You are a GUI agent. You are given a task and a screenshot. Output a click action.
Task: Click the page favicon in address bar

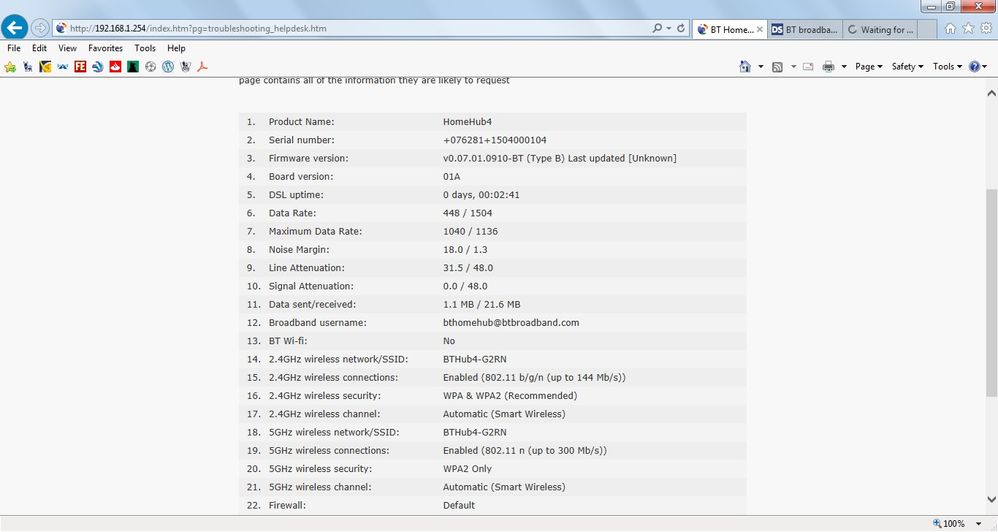61,28
